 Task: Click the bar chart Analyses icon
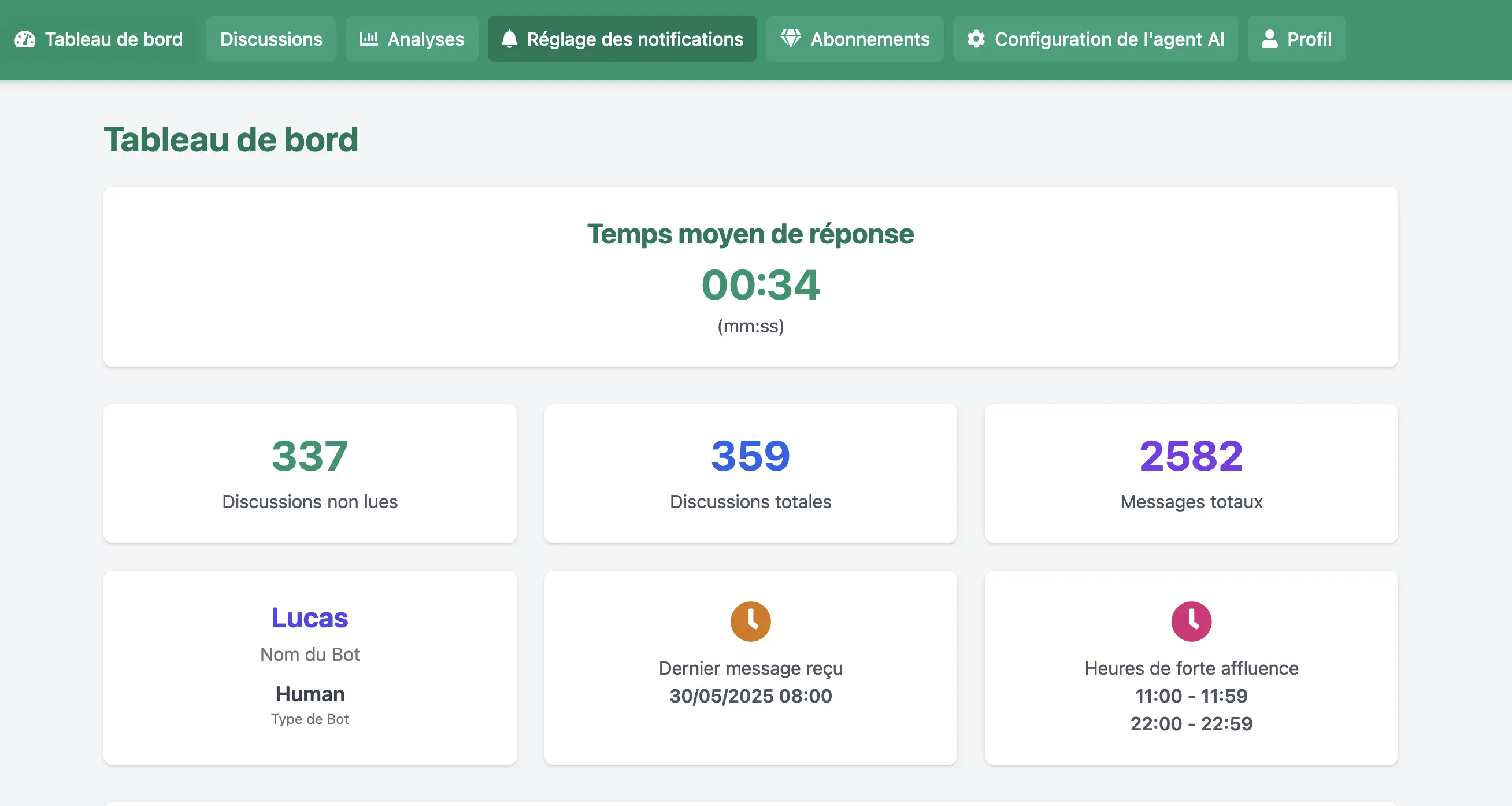pyautogui.click(x=368, y=39)
